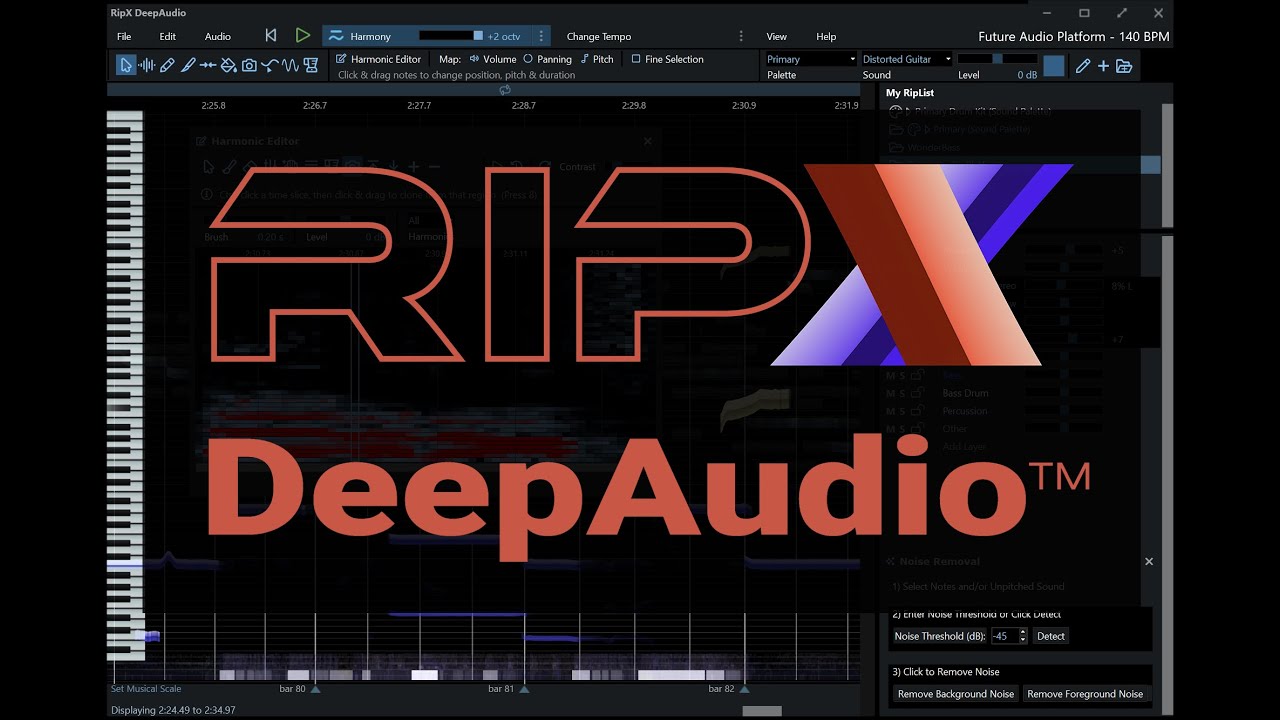
Task: Select the note-join tool in the toolbar
Action: click(207, 63)
